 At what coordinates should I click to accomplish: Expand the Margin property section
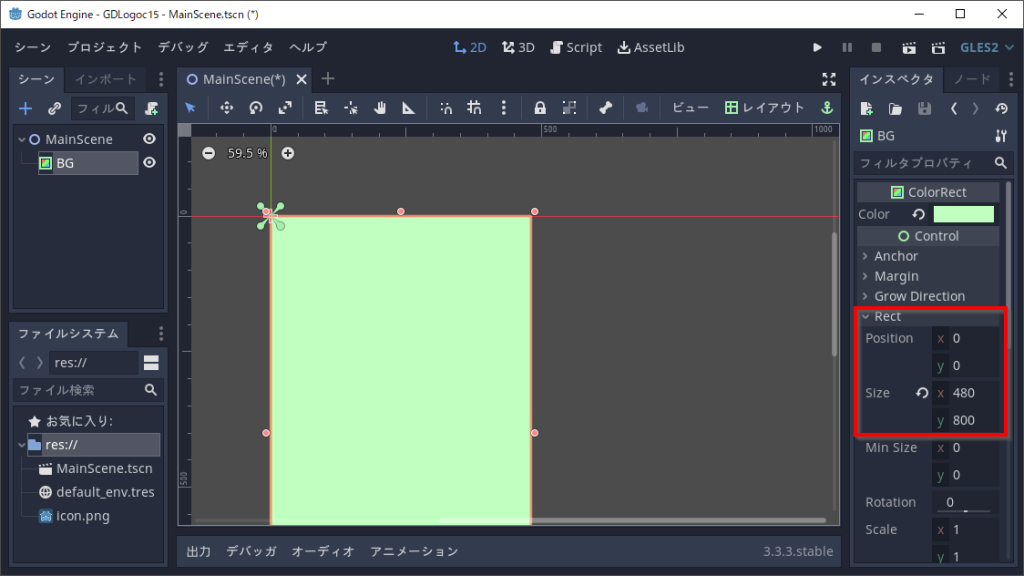895,276
